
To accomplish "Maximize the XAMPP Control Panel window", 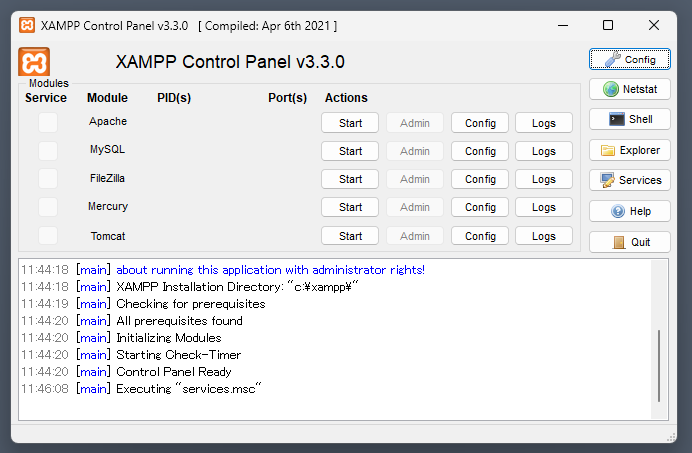I will pyautogui.click(x=608, y=25).
